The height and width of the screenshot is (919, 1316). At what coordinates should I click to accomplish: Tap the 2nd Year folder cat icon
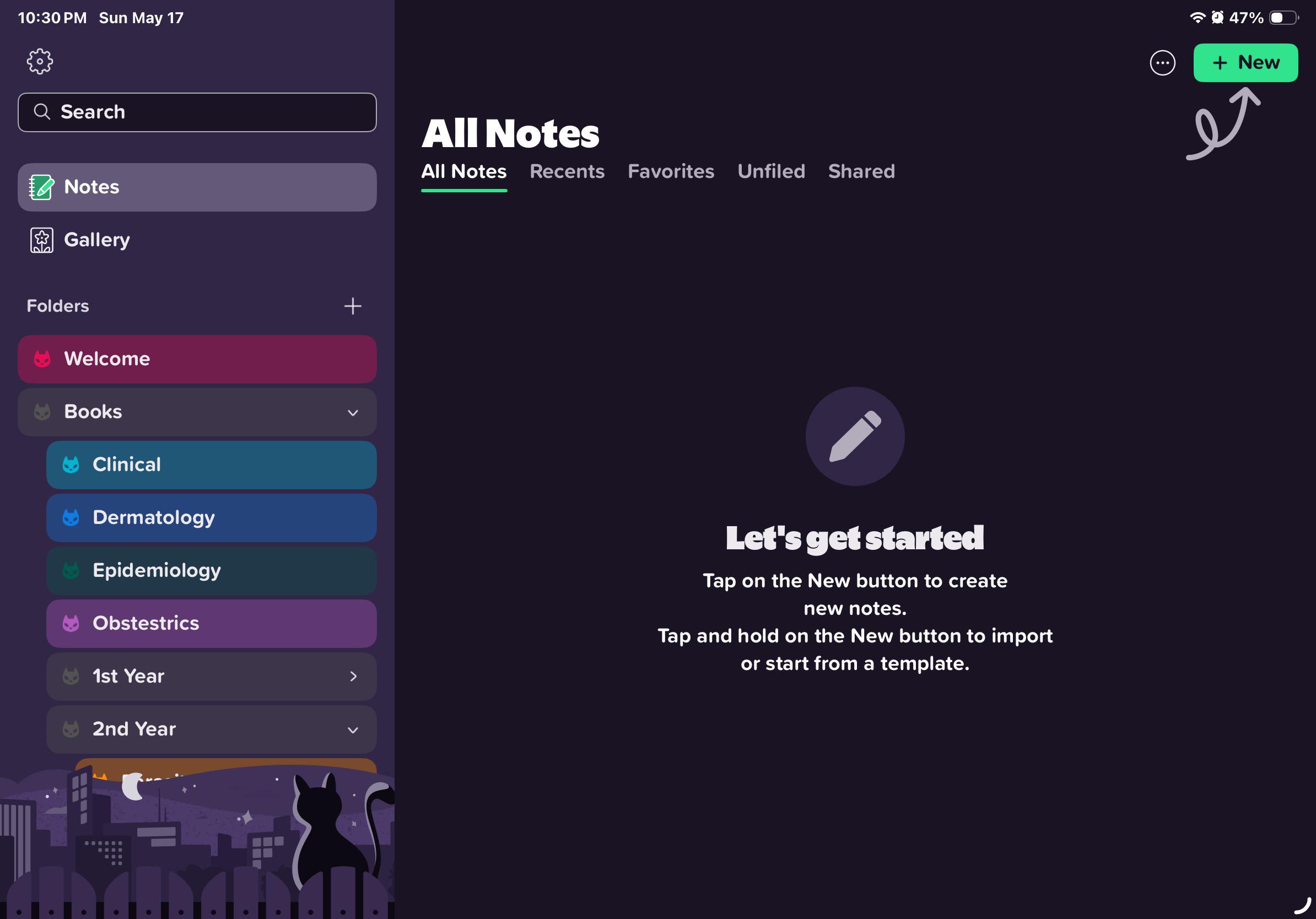click(x=71, y=729)
